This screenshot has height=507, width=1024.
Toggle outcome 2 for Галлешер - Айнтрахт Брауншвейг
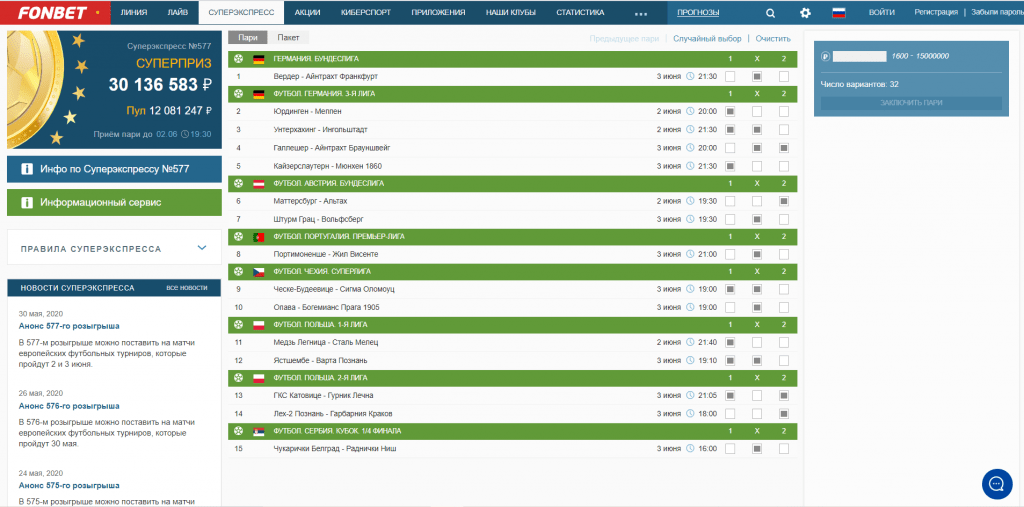(784, 148)
